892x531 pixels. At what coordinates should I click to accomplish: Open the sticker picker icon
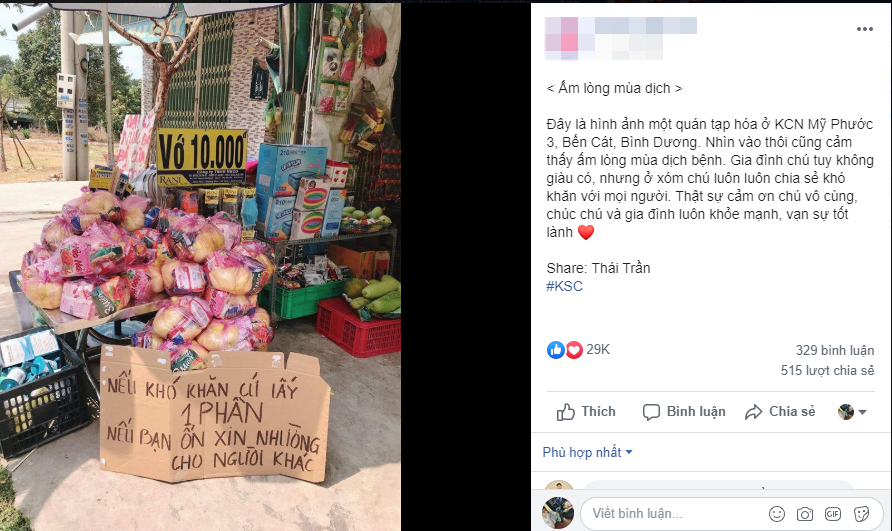click(x=861, y=514)
